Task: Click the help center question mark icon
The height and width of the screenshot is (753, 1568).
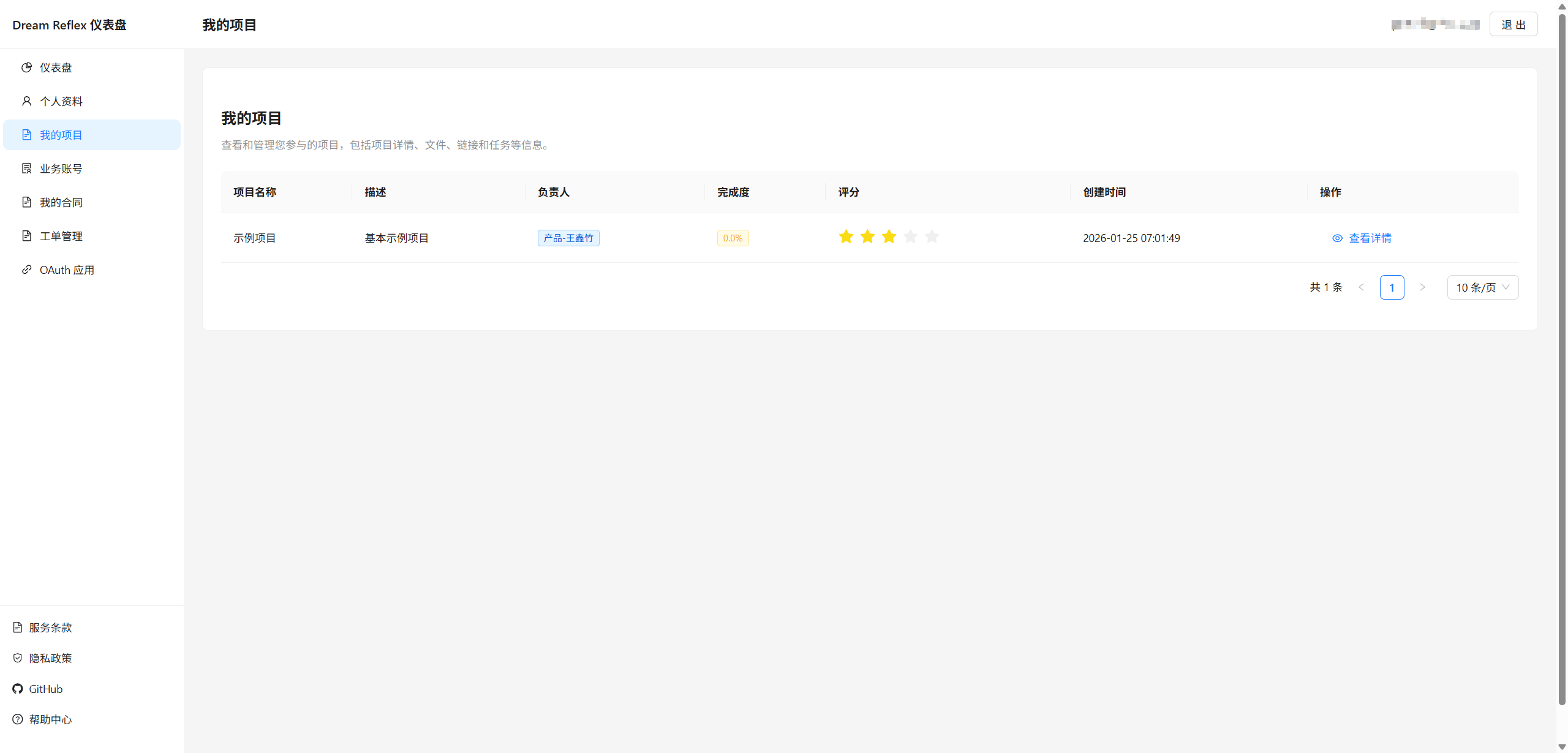Action: point(18,719)
